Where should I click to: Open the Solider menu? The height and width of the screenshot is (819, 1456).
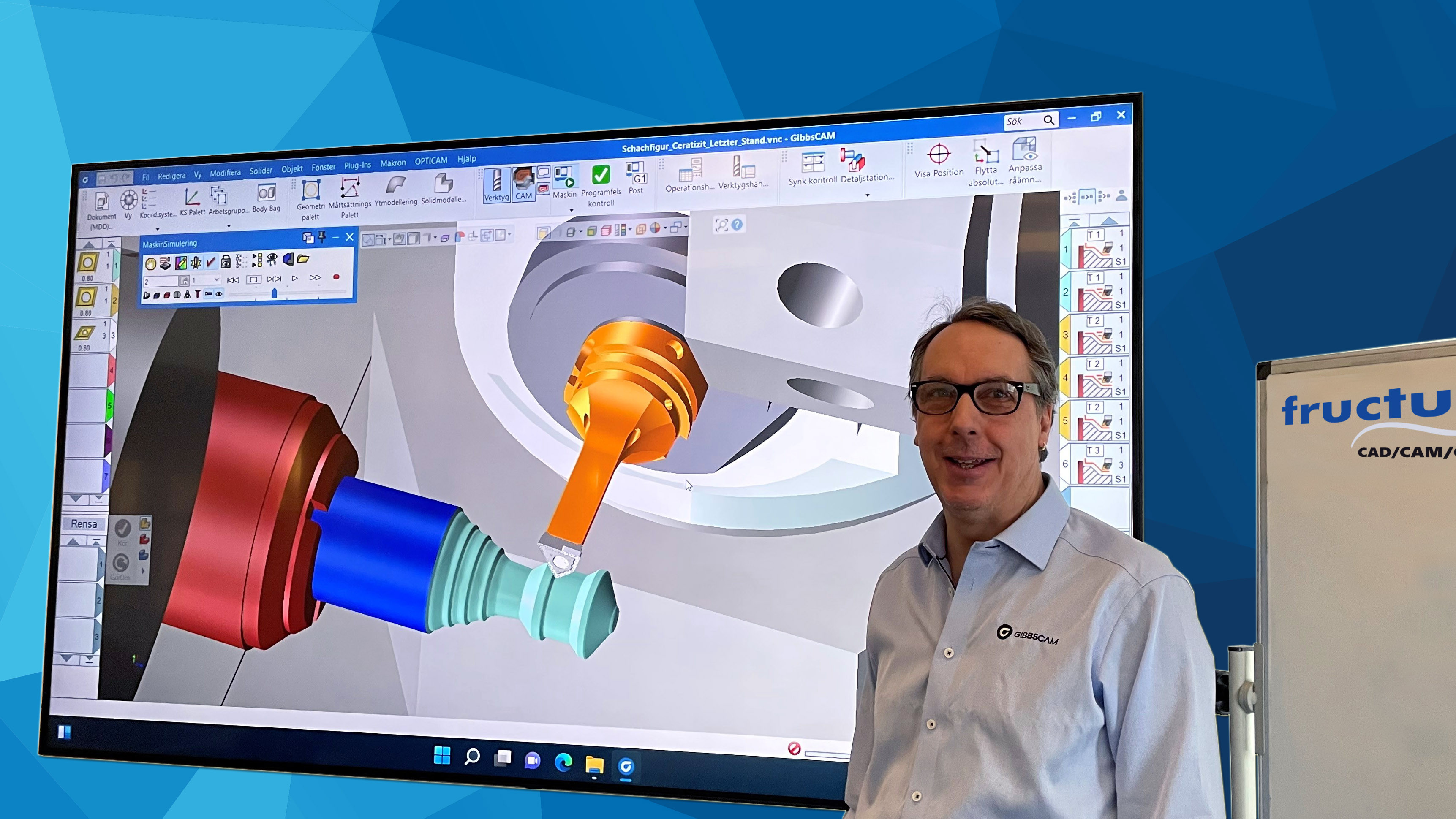point(261,170)
